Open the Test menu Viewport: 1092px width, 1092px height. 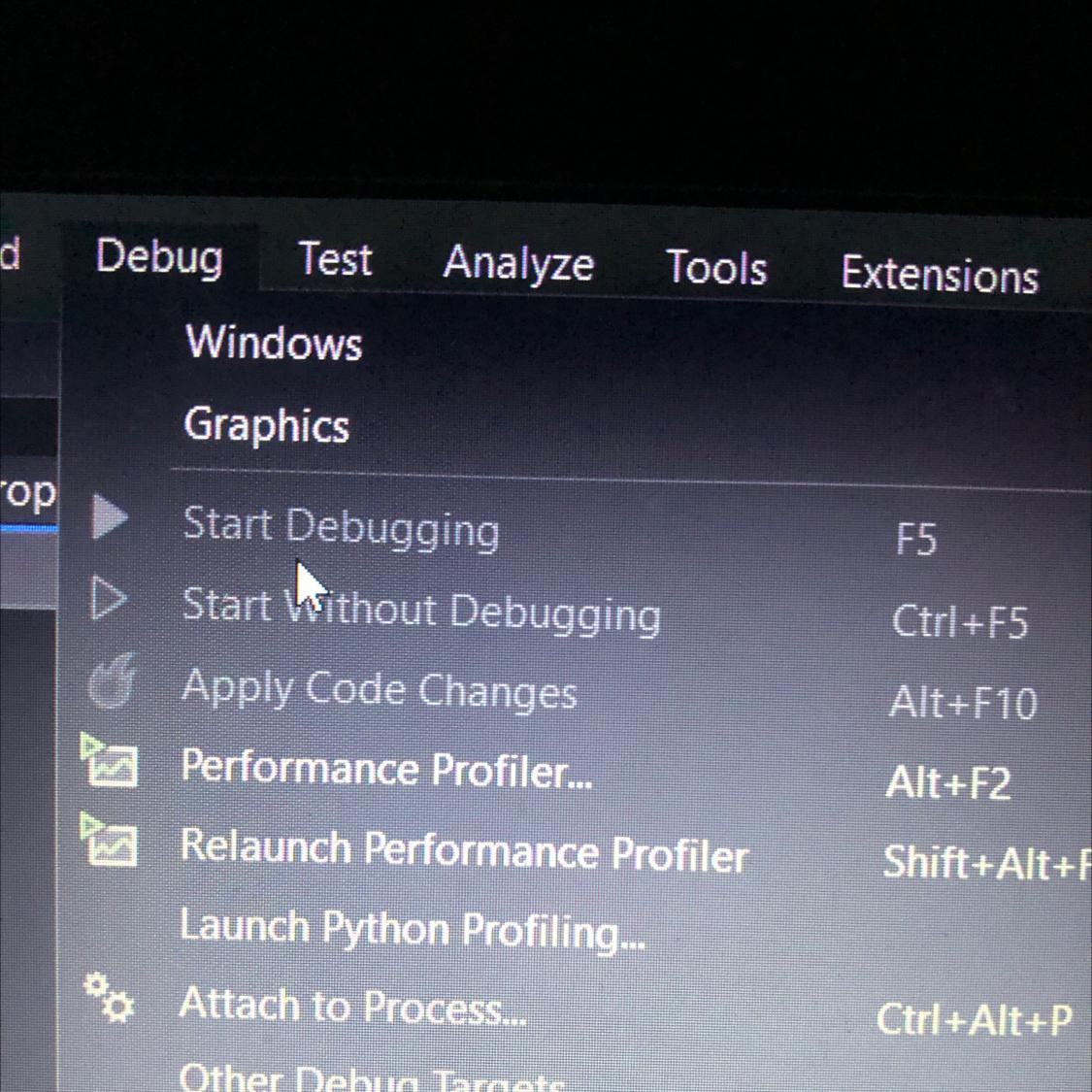(x=335, y=260)
